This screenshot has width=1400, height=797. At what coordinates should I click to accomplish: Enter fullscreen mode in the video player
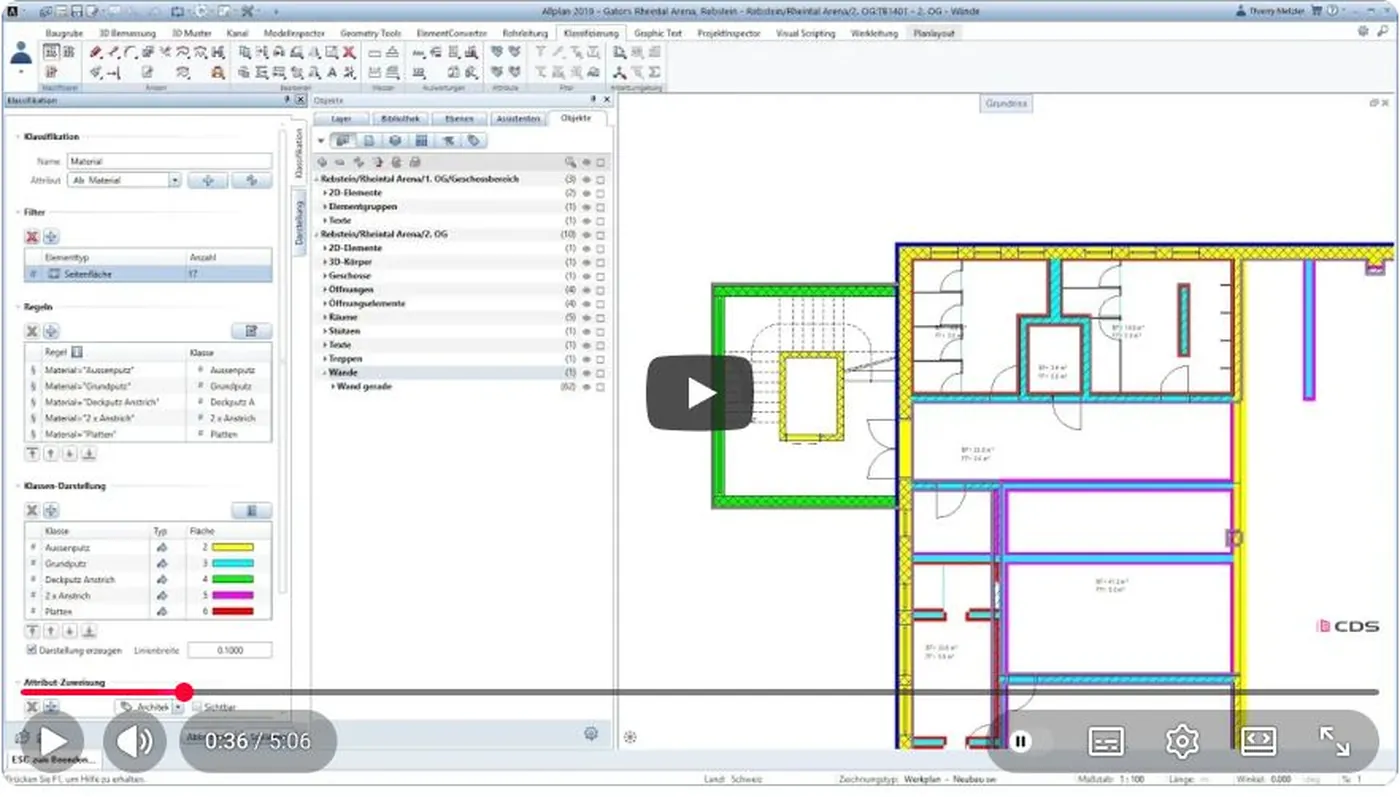(1335, 741)
